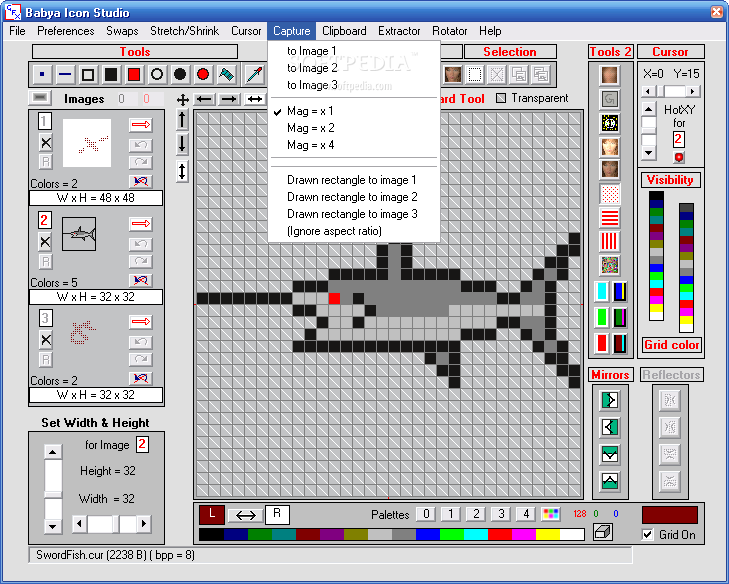Pick the cyan swatch in bottom palette

click(476, 535)
